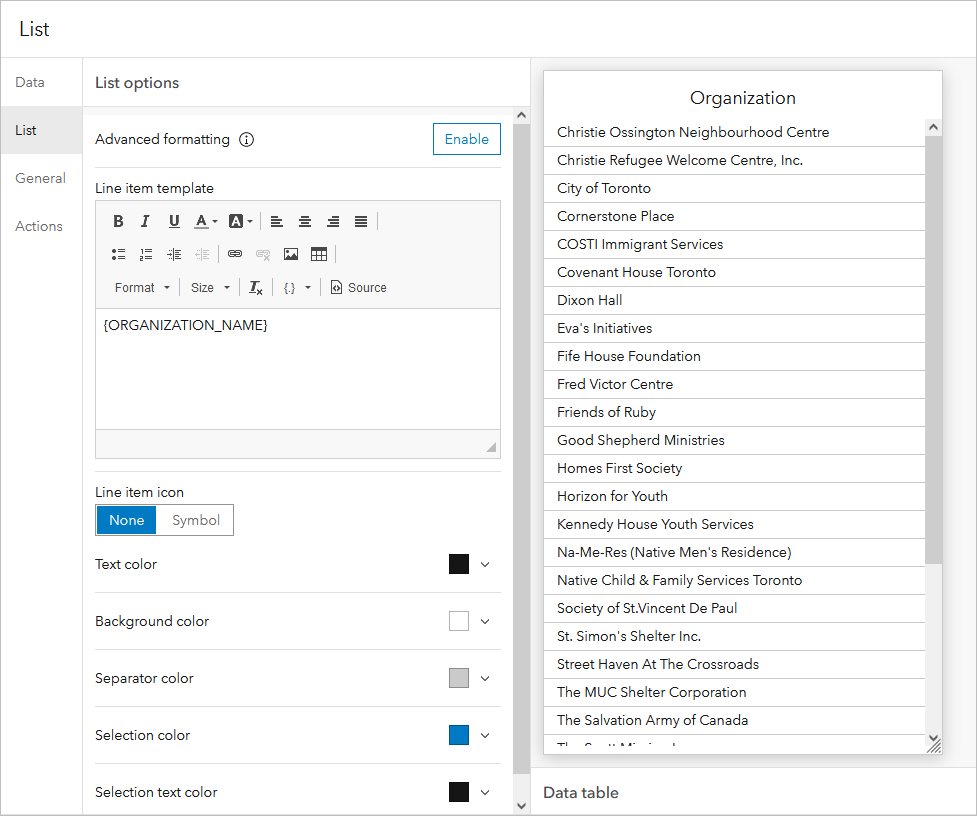Viewport: 977px width, 816px height.
Task: Expand the Text color picker chevron
Action: click(x=486, y=564)
